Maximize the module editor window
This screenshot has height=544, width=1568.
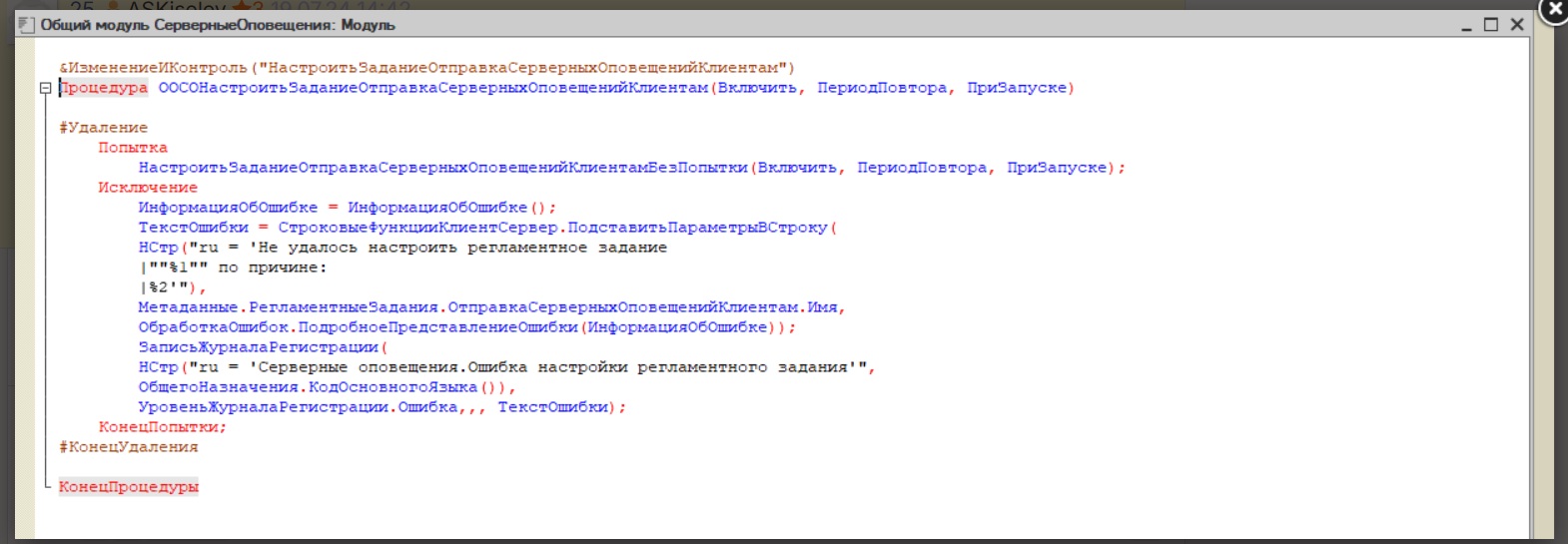(x=1491, y=25)
